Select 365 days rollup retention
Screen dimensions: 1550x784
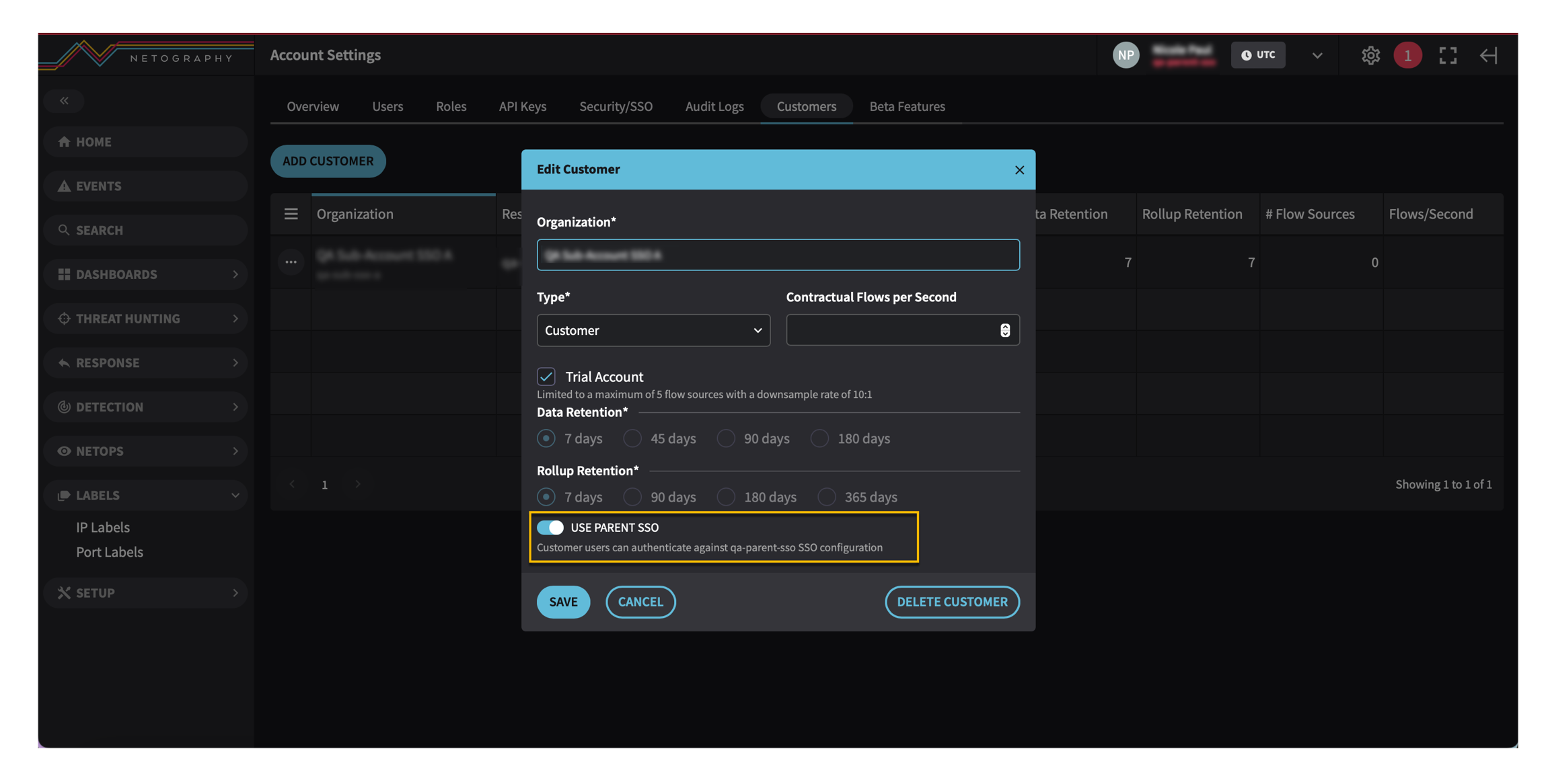click(x=827, y=497)
